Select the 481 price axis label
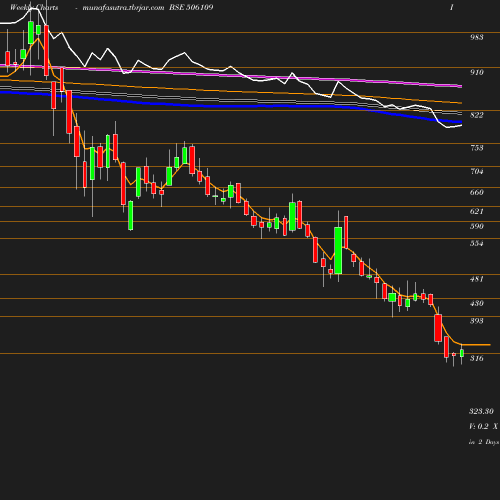This screenshot has width=500, height=500. pyautogui.click(x=477, y=279)
